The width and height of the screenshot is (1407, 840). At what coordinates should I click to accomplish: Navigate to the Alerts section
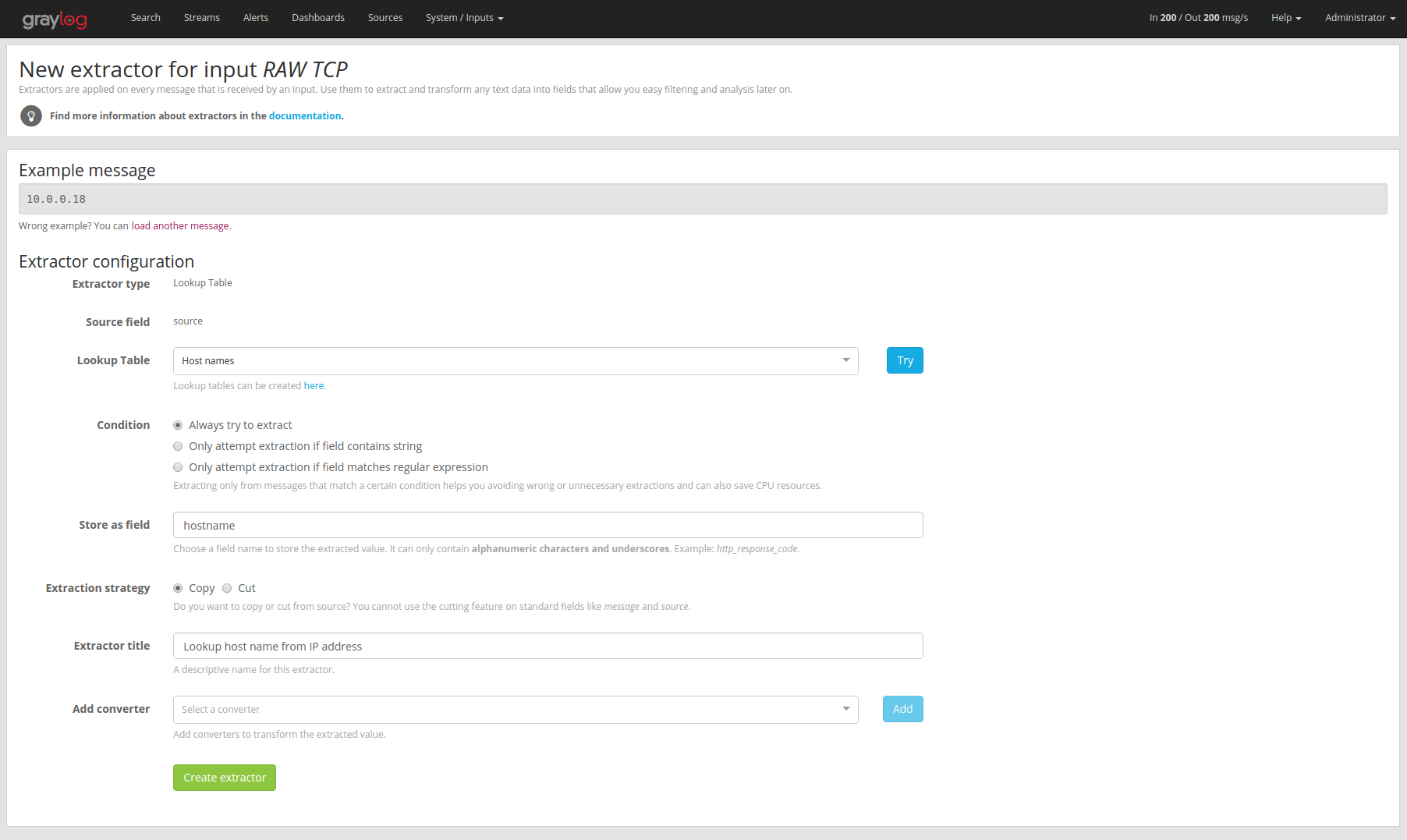pyautogui.click(x=255, y=18)
